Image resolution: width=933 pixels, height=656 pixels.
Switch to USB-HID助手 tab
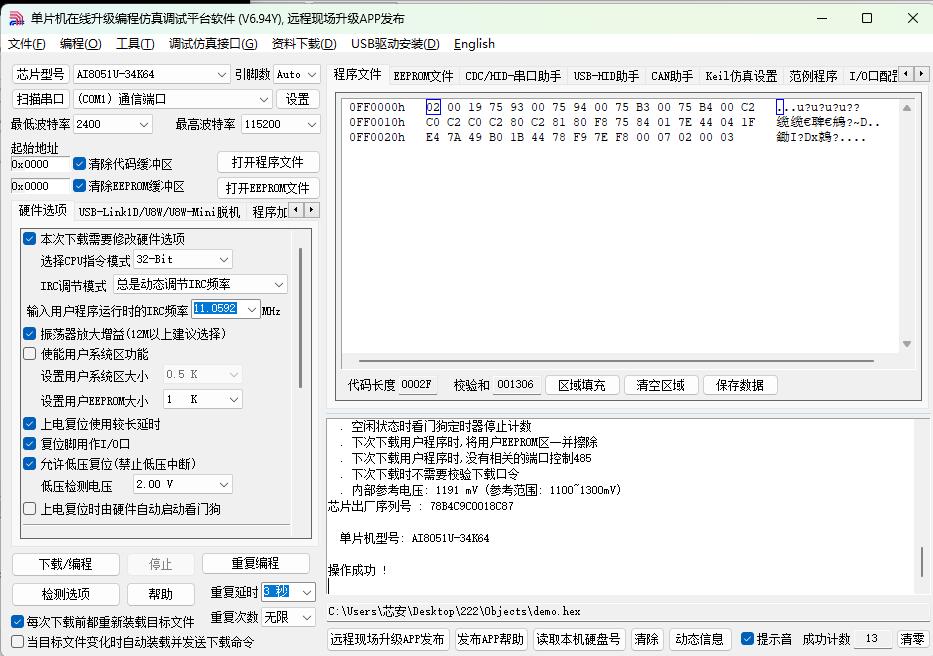tap(606, 76)
